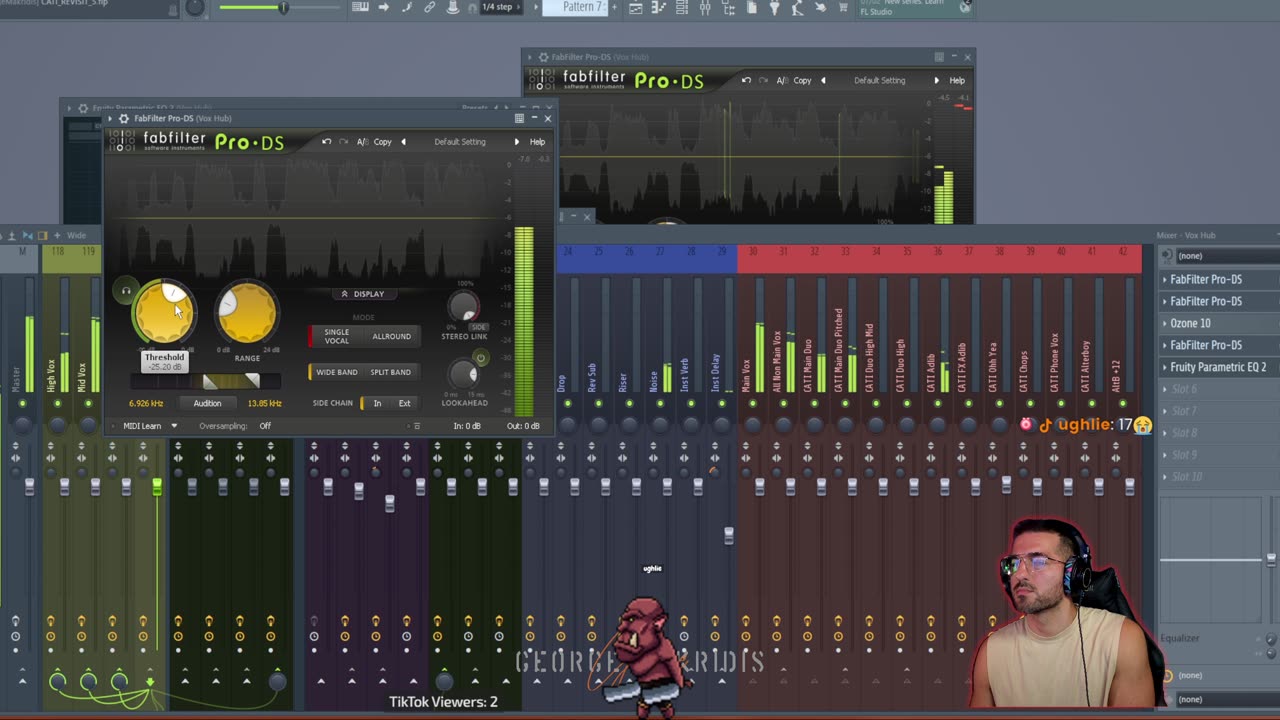This screenshot has width=1280, height=720.
Task: Open Fruity Parametric EQ 2 slot
Action: pyautogui.click(x=1218, y=367)
